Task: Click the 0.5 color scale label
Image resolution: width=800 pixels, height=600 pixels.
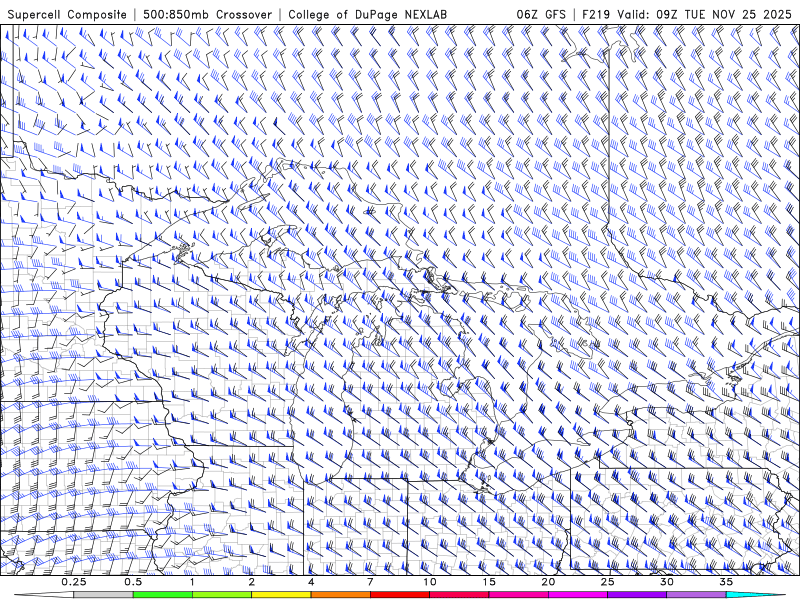Action: [133, 582]
